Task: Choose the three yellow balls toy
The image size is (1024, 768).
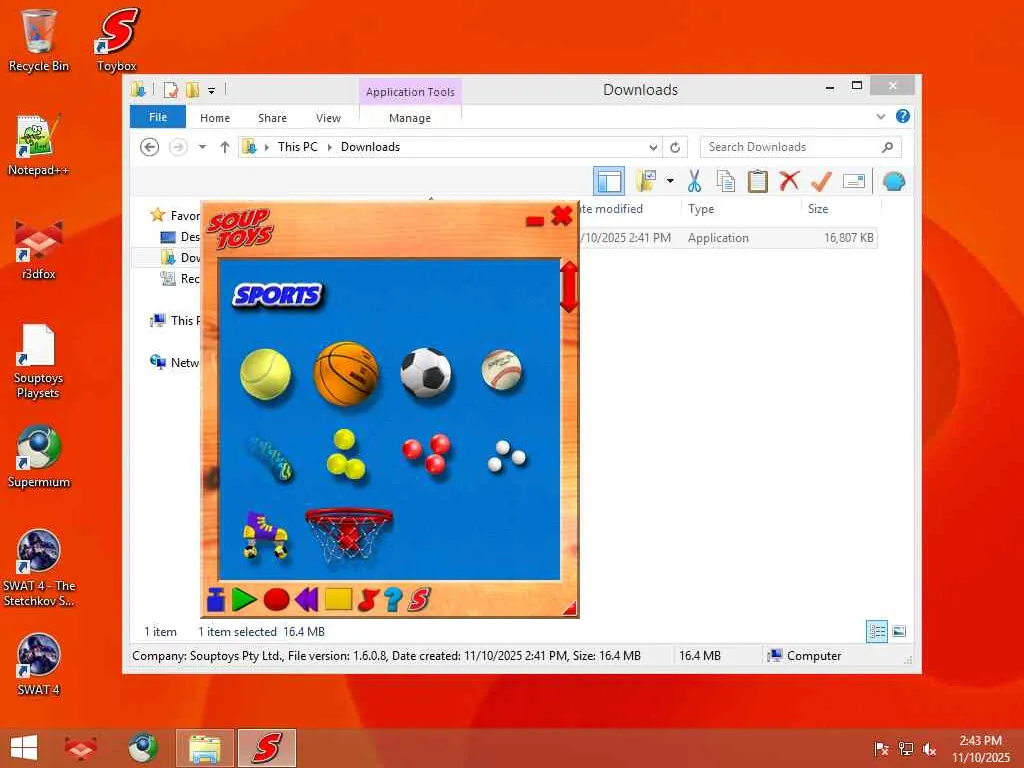Action: [345, 453]
